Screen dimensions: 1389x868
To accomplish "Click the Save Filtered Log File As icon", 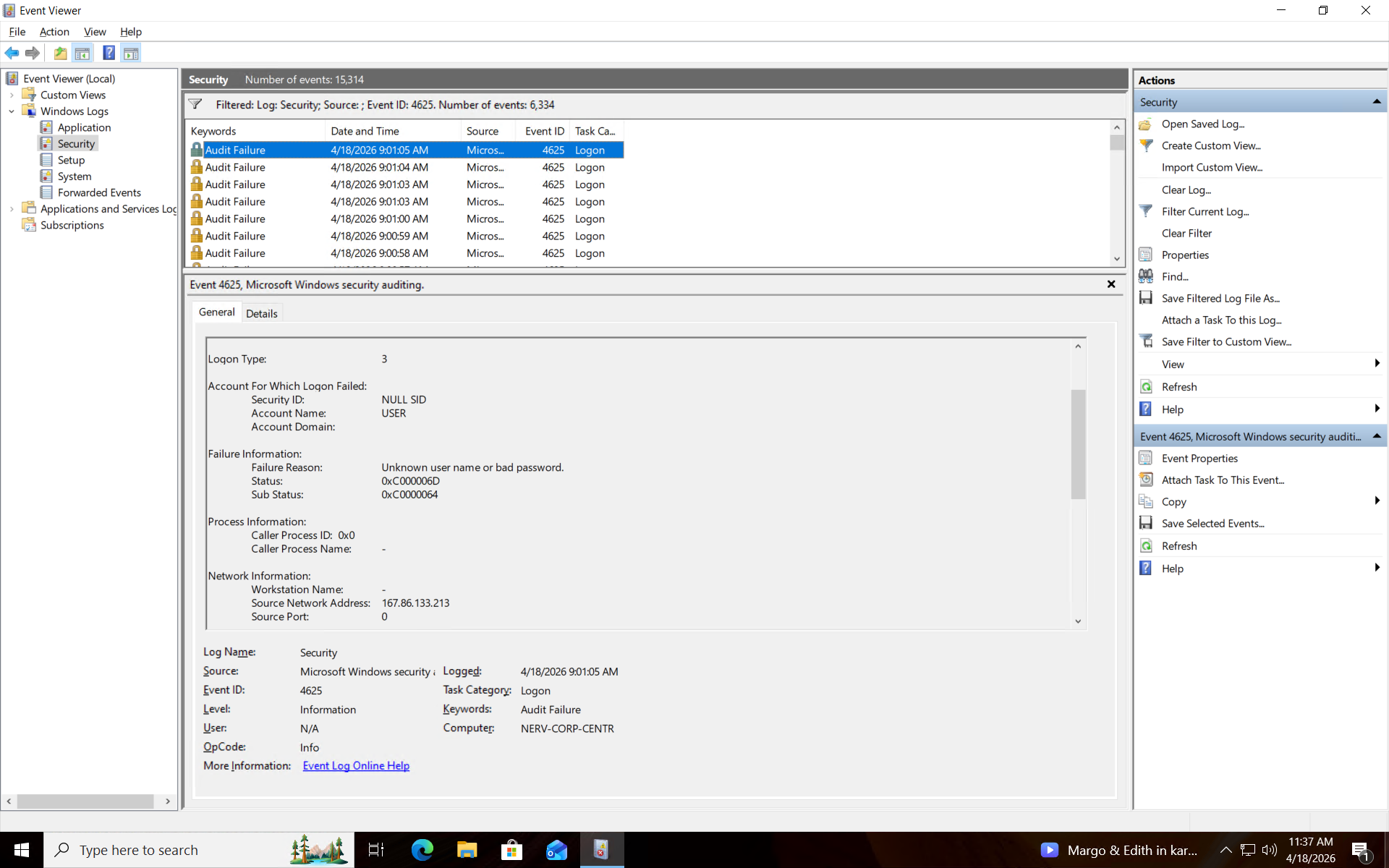I will pos(1146,298).
